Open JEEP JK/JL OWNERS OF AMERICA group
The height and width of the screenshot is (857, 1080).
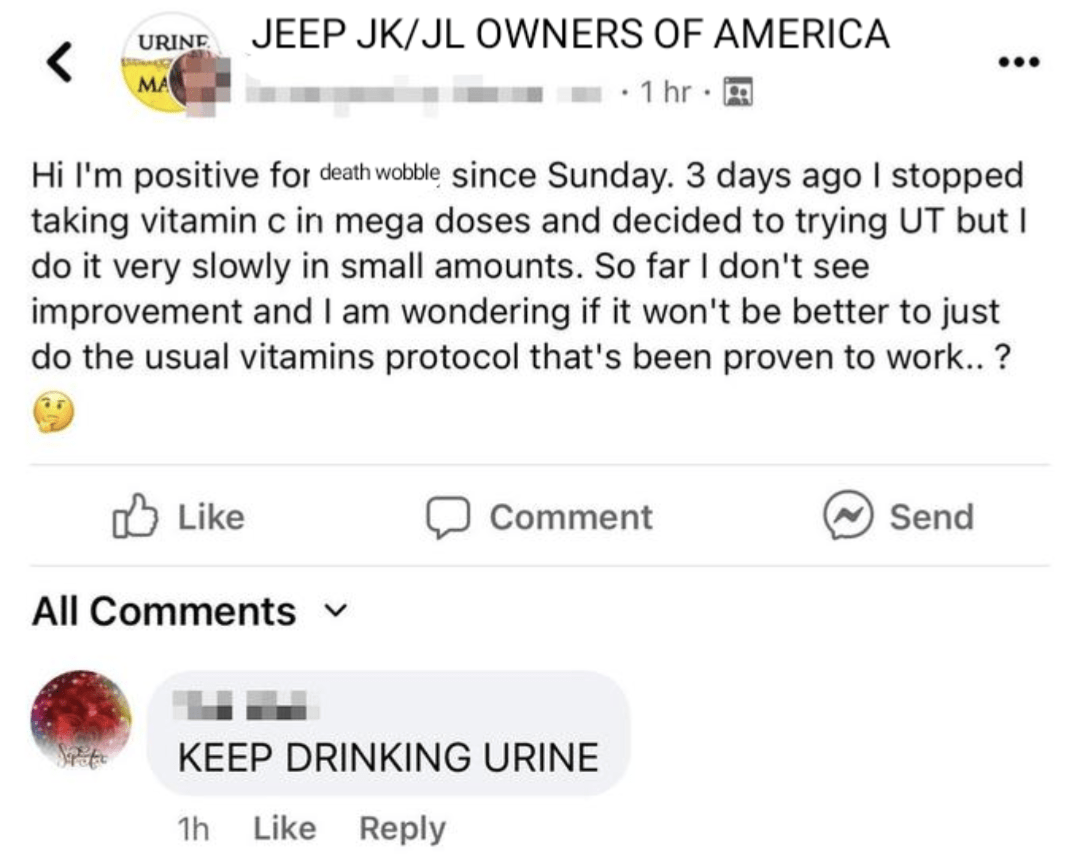pyautogui.click(x=570, y=34)
